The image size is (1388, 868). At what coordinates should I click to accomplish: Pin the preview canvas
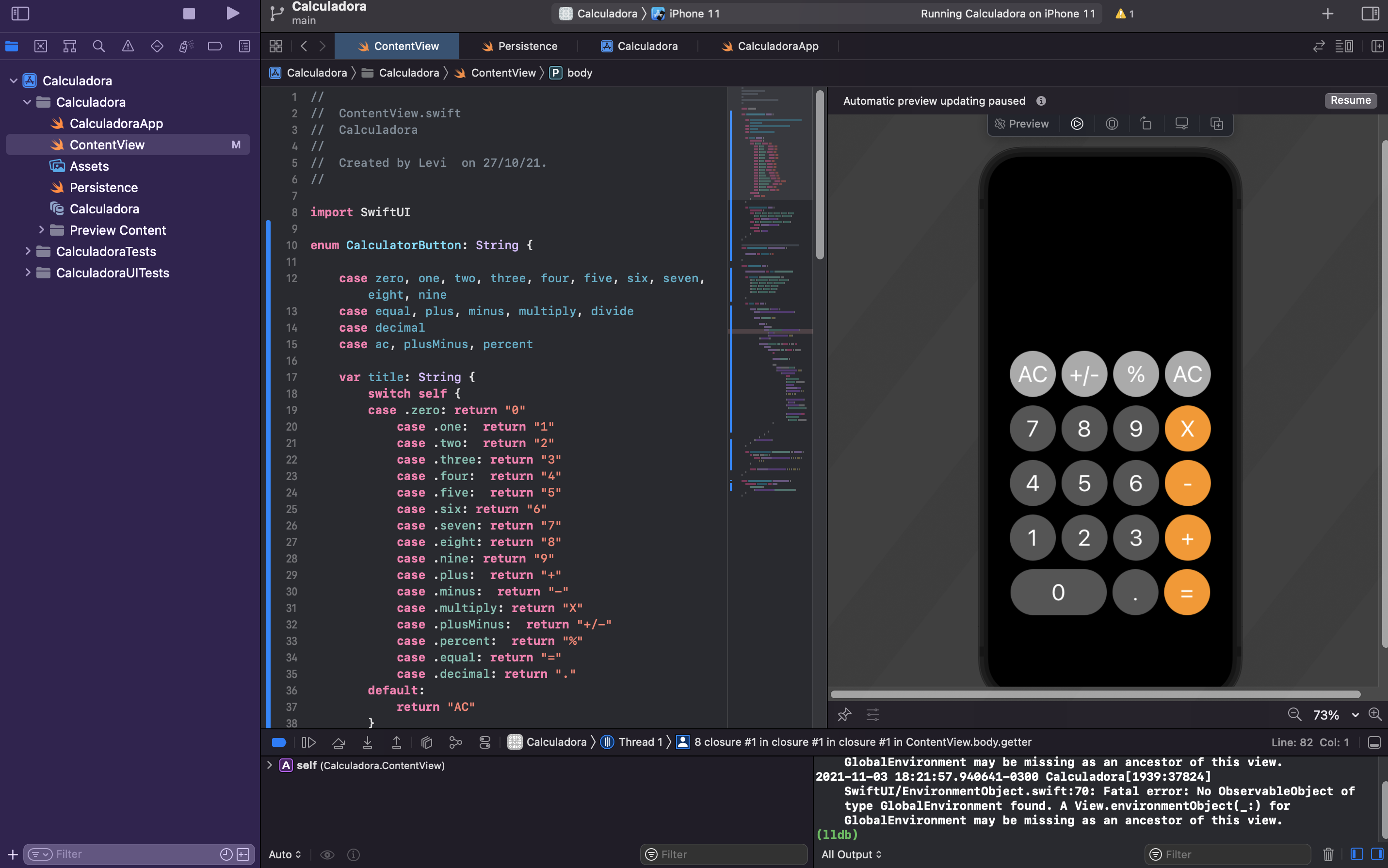point(844,715)
